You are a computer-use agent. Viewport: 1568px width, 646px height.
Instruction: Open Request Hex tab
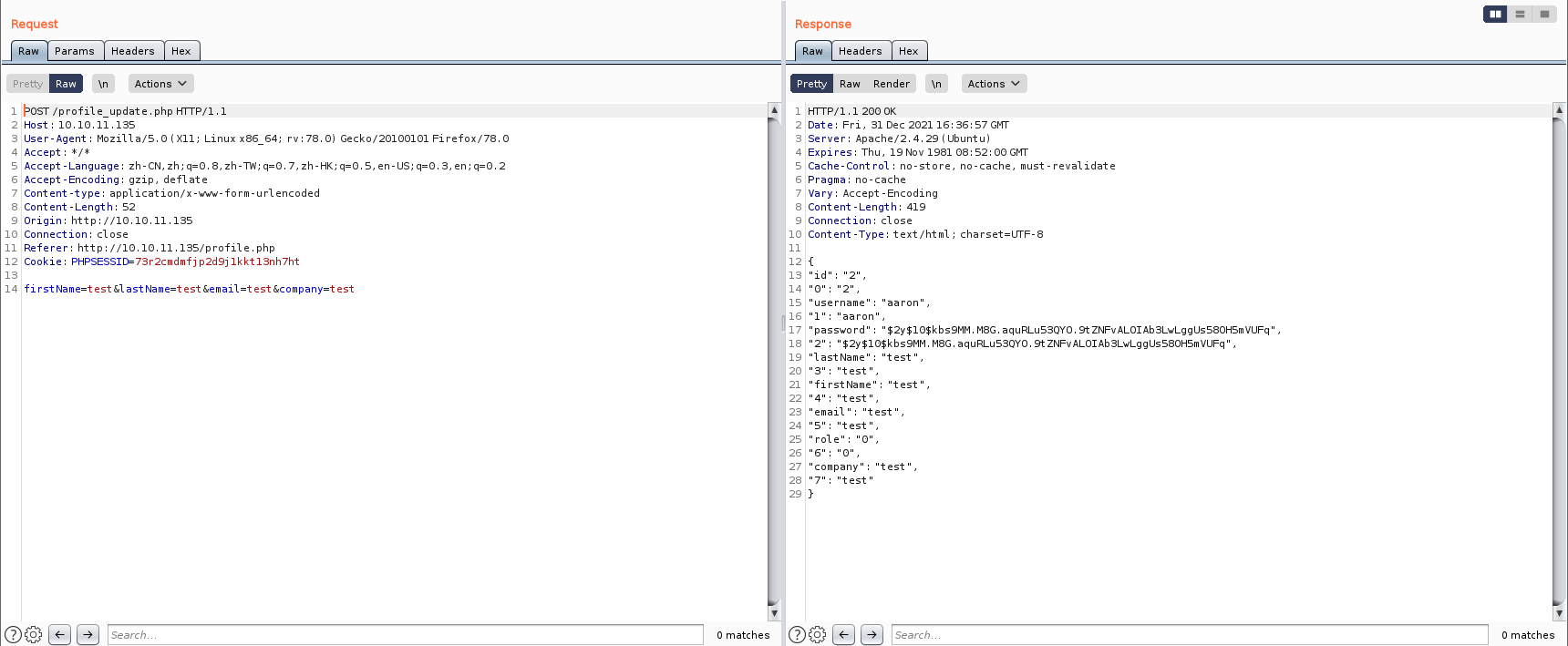181,51
